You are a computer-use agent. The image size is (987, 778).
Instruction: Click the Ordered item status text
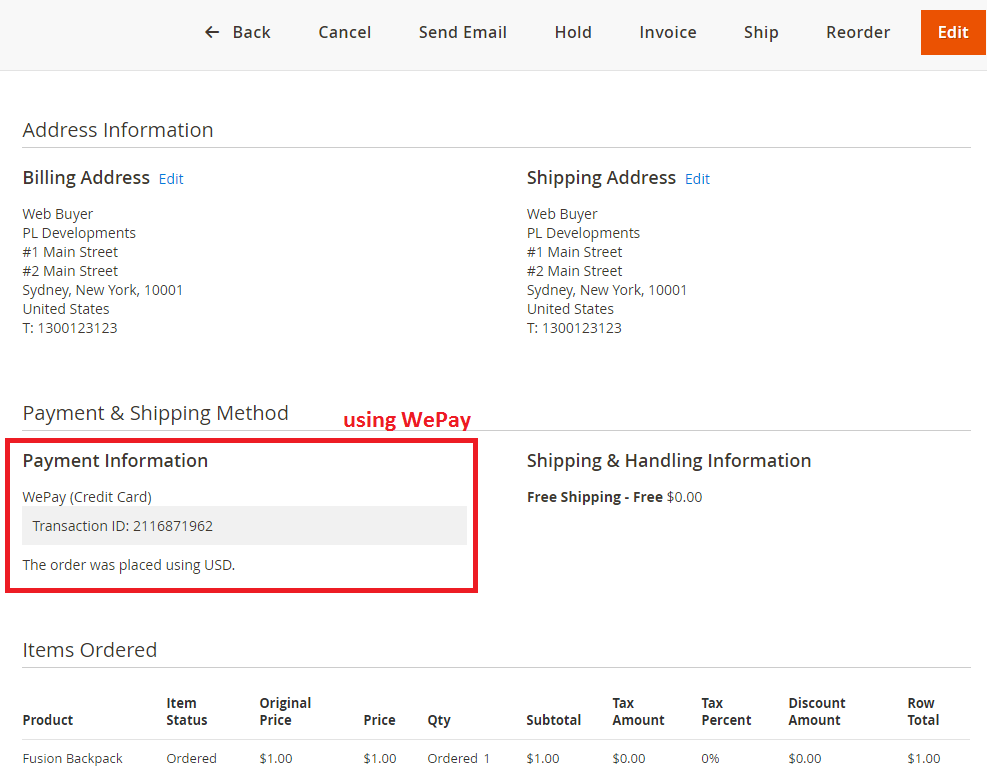click(191, 758)
